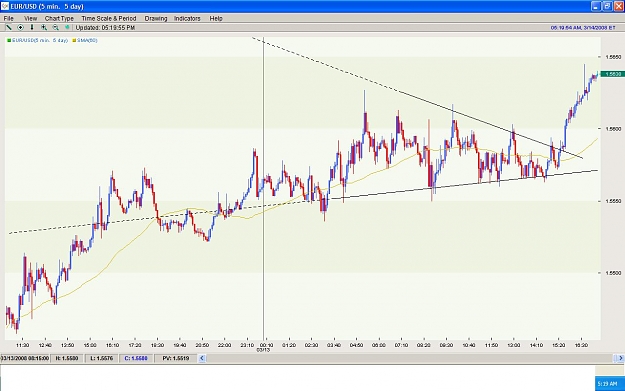The height and width of the screenshot is (391, 625).
Task: Zoom in on the chart
Action: [x=44, y=28]
